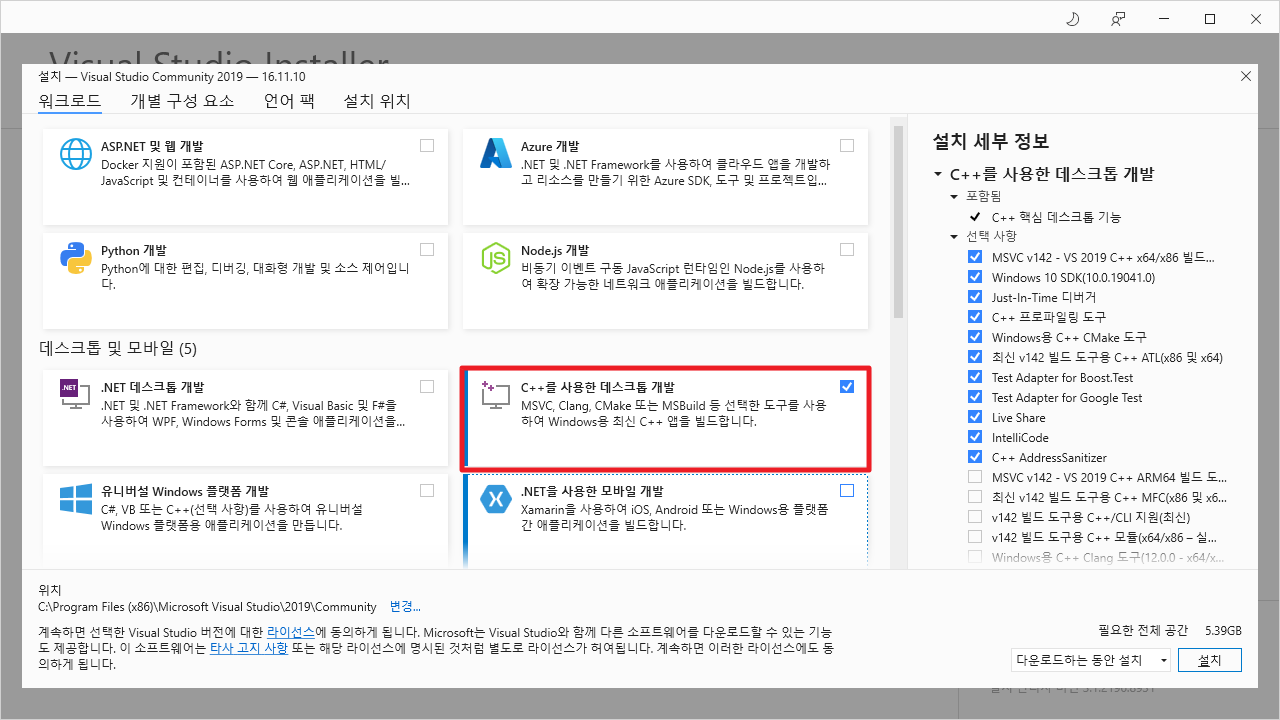
Task: Enable the Azure 개발 workload checkbox
Action: coord(847,145)
